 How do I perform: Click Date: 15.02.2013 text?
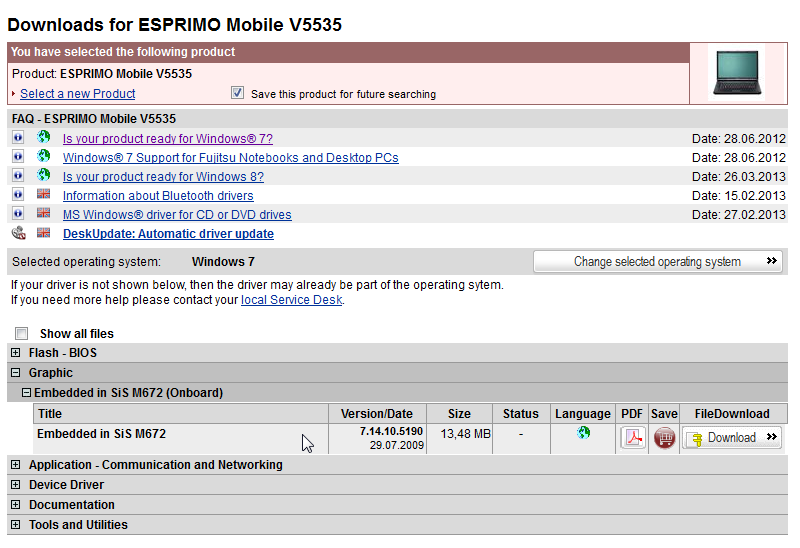[739, 195]
